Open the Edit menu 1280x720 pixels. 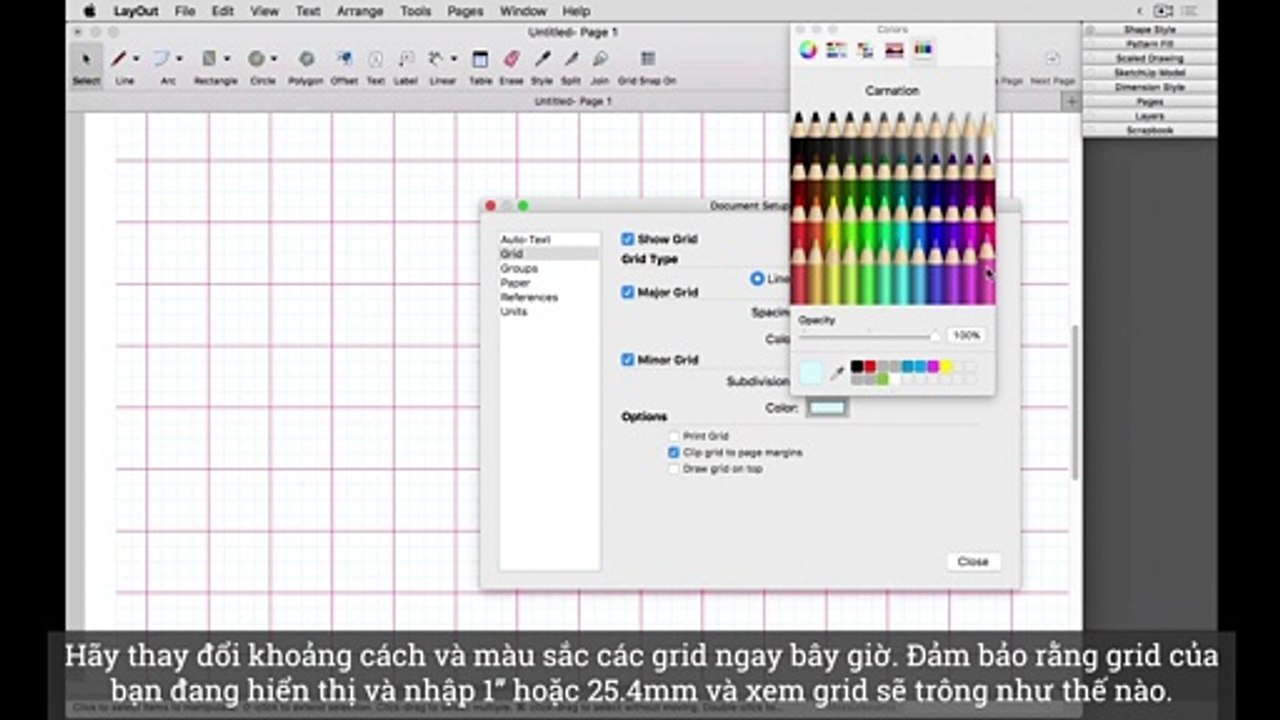point(222,11)
